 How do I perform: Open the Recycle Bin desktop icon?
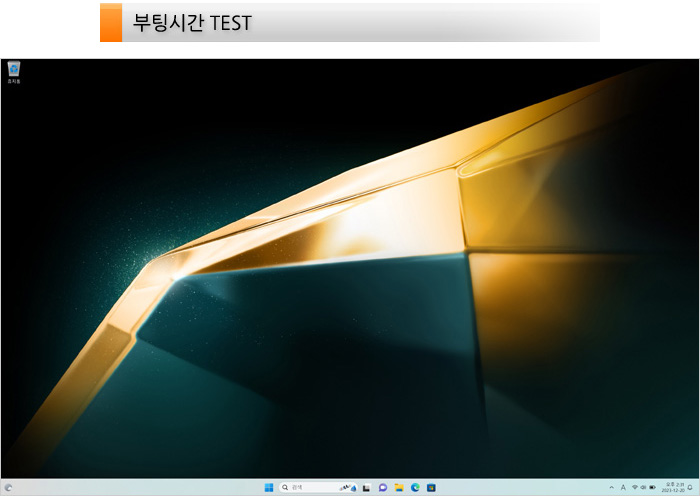[x=14, y=73]
